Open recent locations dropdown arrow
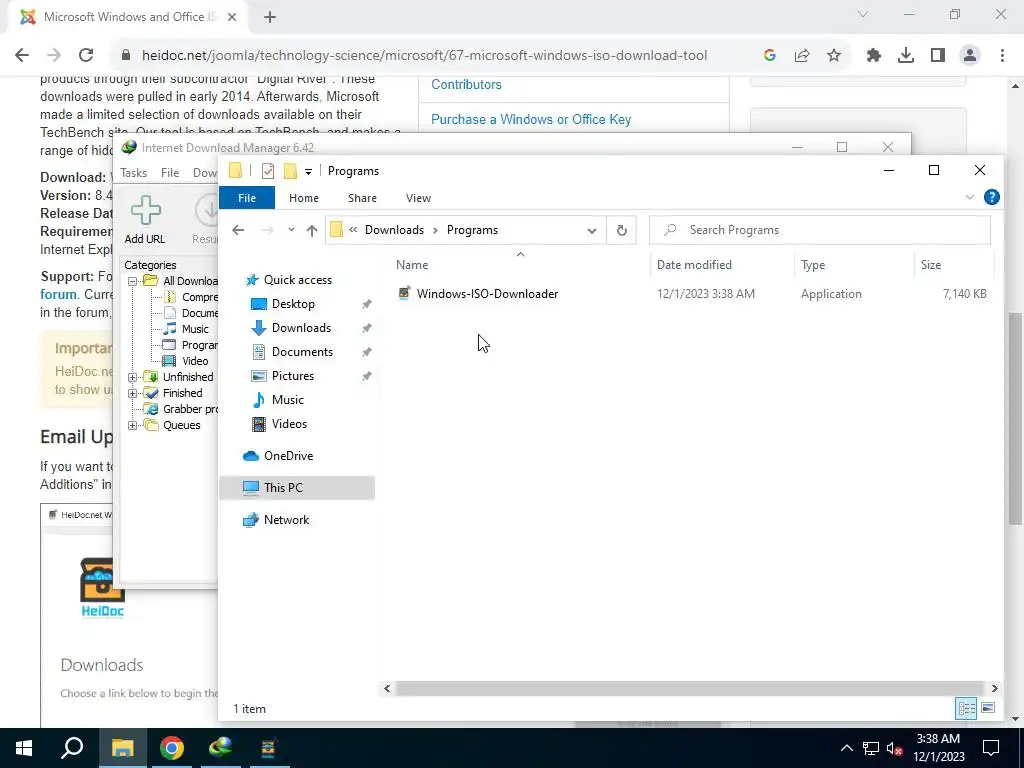The image size is (1024, 768). (x=291, y=230)
